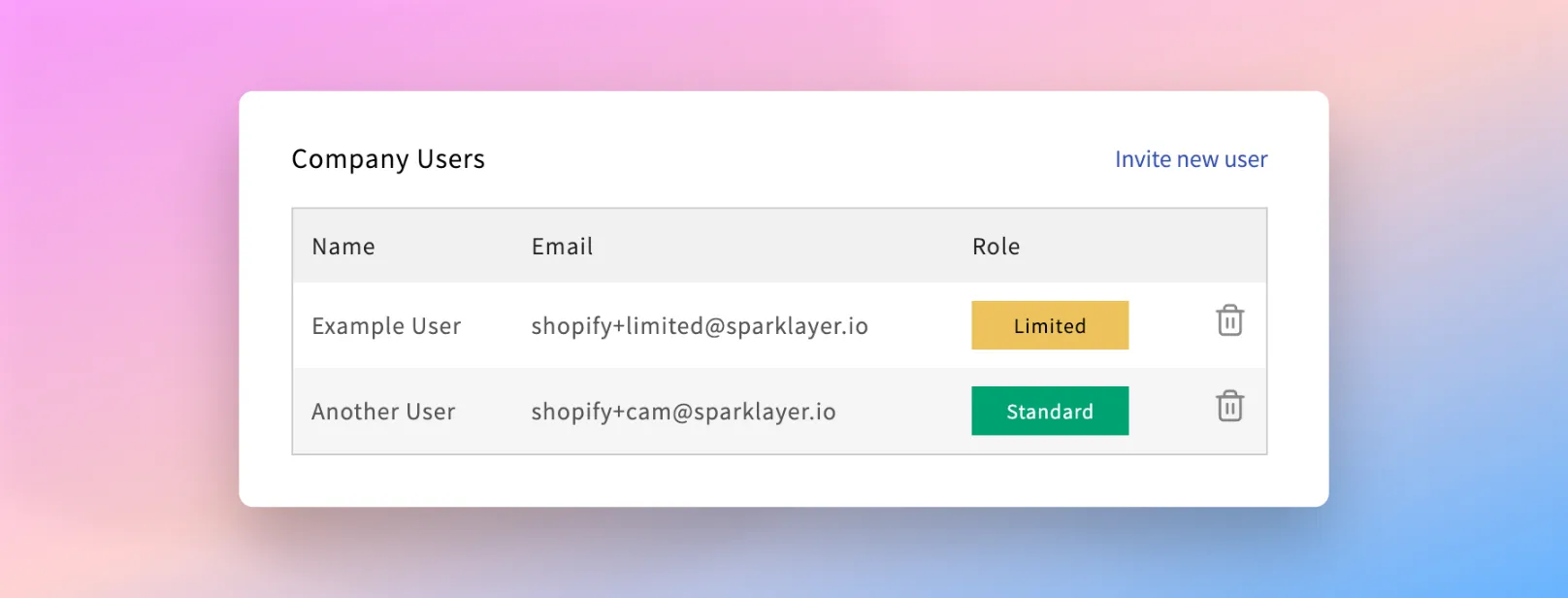Select the Example User name cell
The height and width of the screenshot is (598, 1568).
click(x=386, y=326)
